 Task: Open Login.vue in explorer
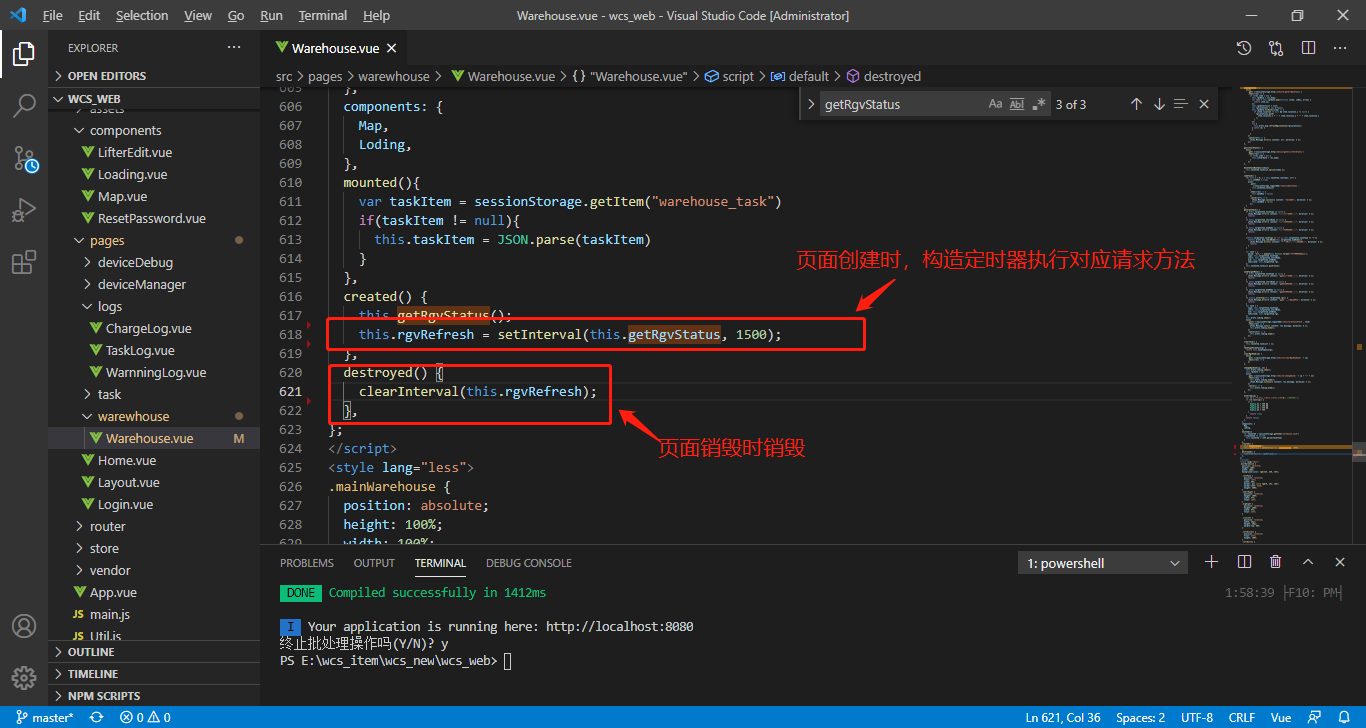pyautogui.click(x=154, y=504)
